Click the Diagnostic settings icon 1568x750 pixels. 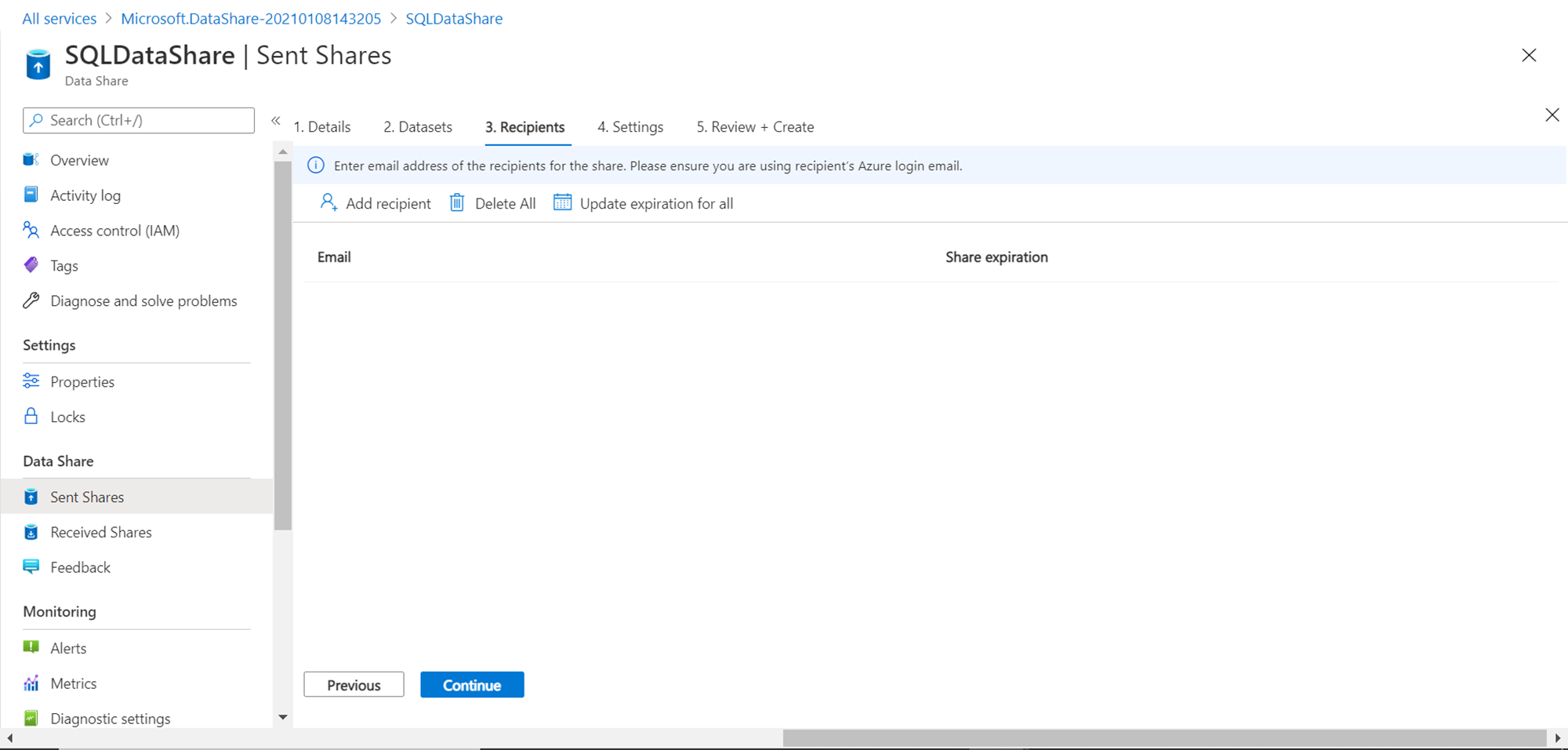(x=31, y=718)
